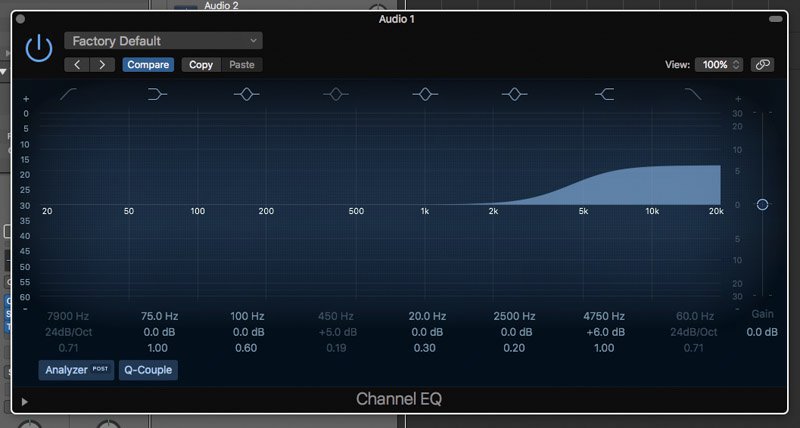Viewport: 800px width, 428px height.
Task: Toggle the Q-Couple button
Action: click(x=148, y=370)
